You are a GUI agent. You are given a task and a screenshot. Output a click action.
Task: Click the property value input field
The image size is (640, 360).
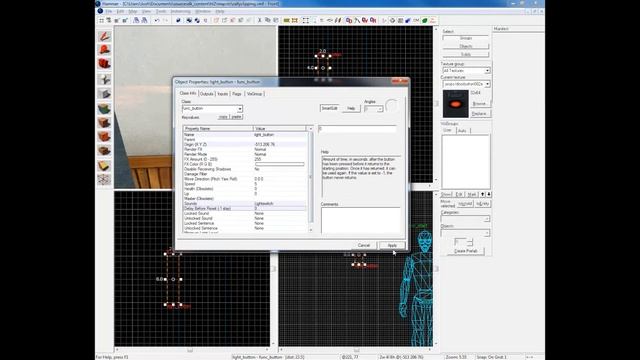pyautogui.click(x=357, y=129)
